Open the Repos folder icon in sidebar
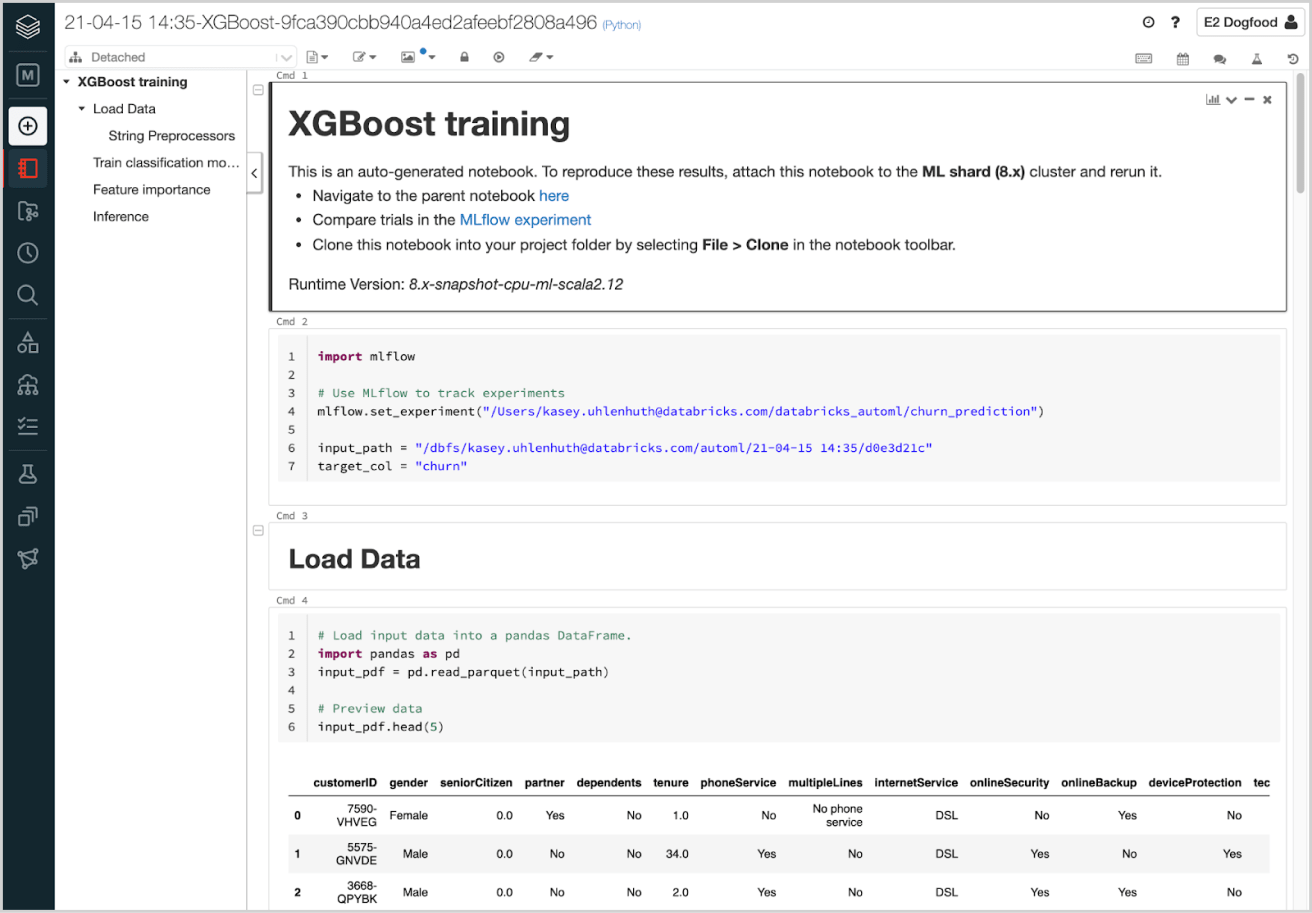This screenshot has width=1312, height=913. tap(28, 211)
